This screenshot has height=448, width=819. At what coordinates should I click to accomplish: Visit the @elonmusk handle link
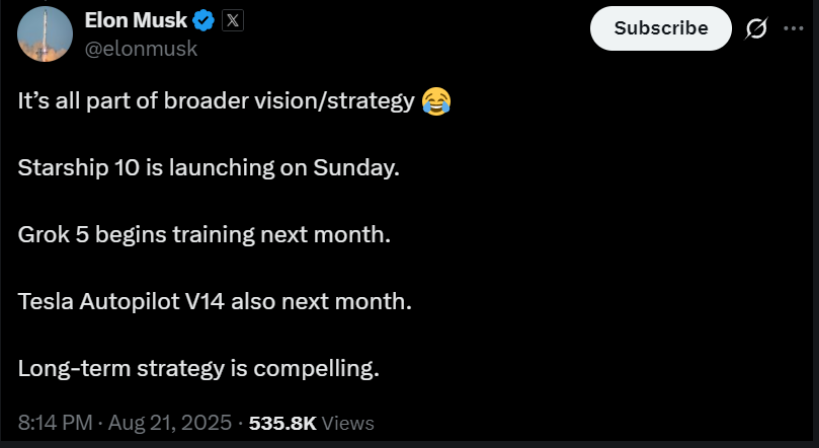pos(141,49)
